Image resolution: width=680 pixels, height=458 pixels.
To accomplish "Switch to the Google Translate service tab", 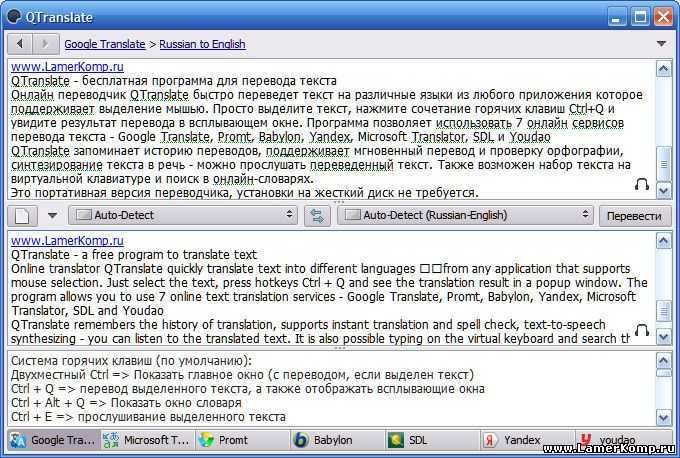I will 53,440.
